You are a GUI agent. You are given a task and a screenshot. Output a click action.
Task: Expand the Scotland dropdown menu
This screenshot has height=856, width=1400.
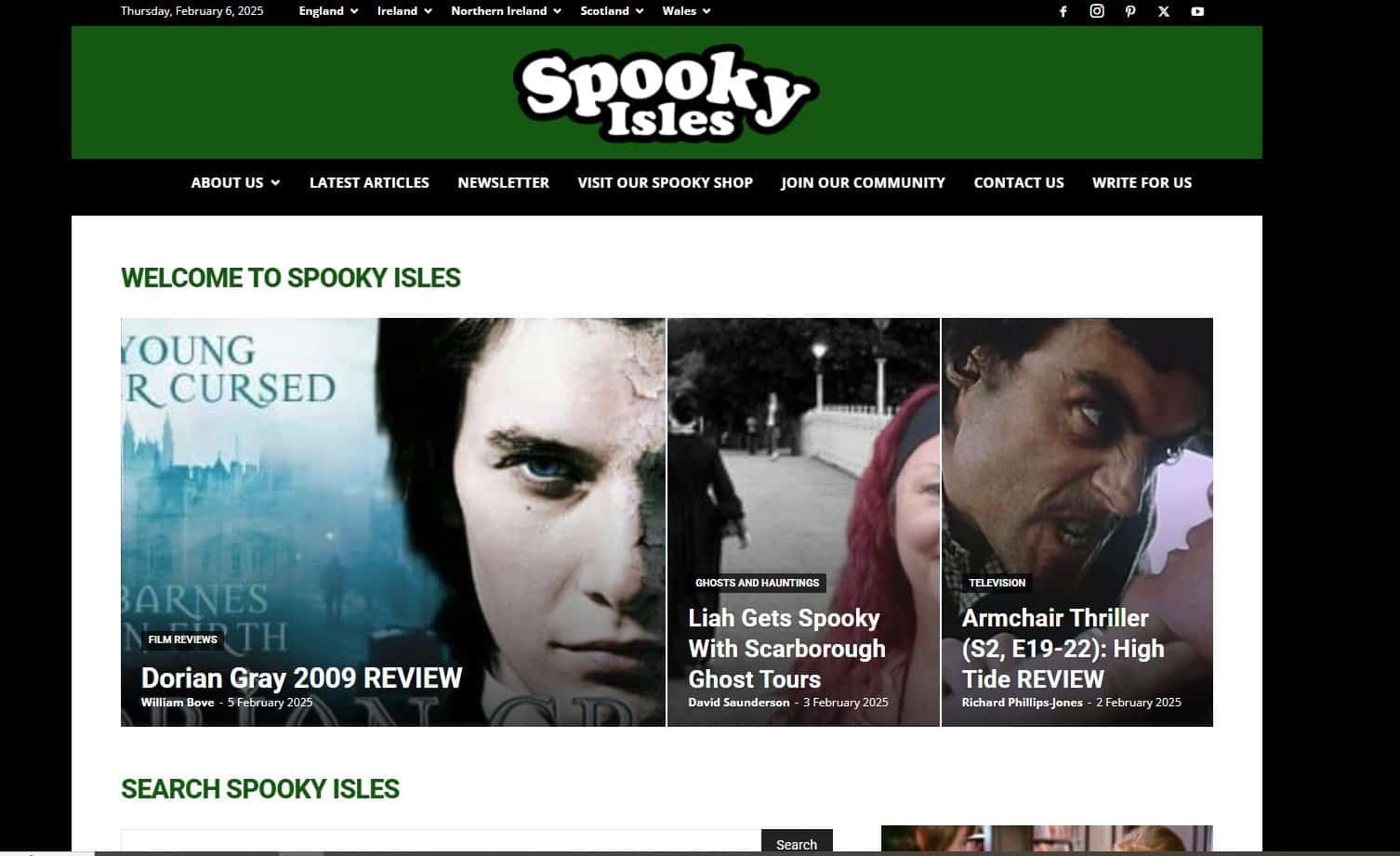[x=612, y=11]
